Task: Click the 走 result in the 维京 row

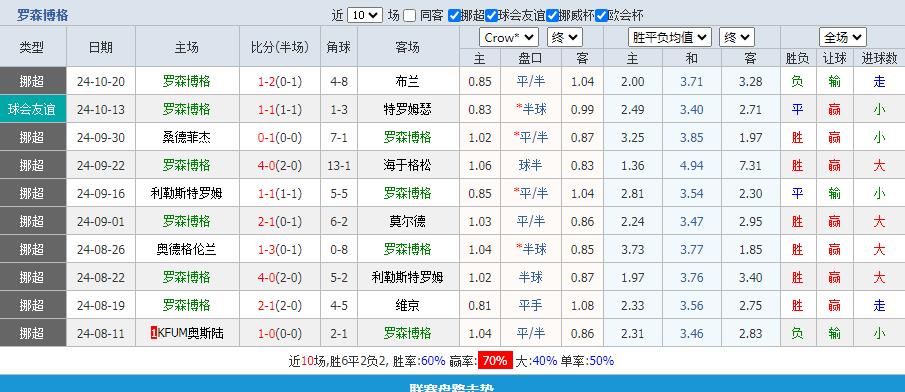Action: [879, 305]
